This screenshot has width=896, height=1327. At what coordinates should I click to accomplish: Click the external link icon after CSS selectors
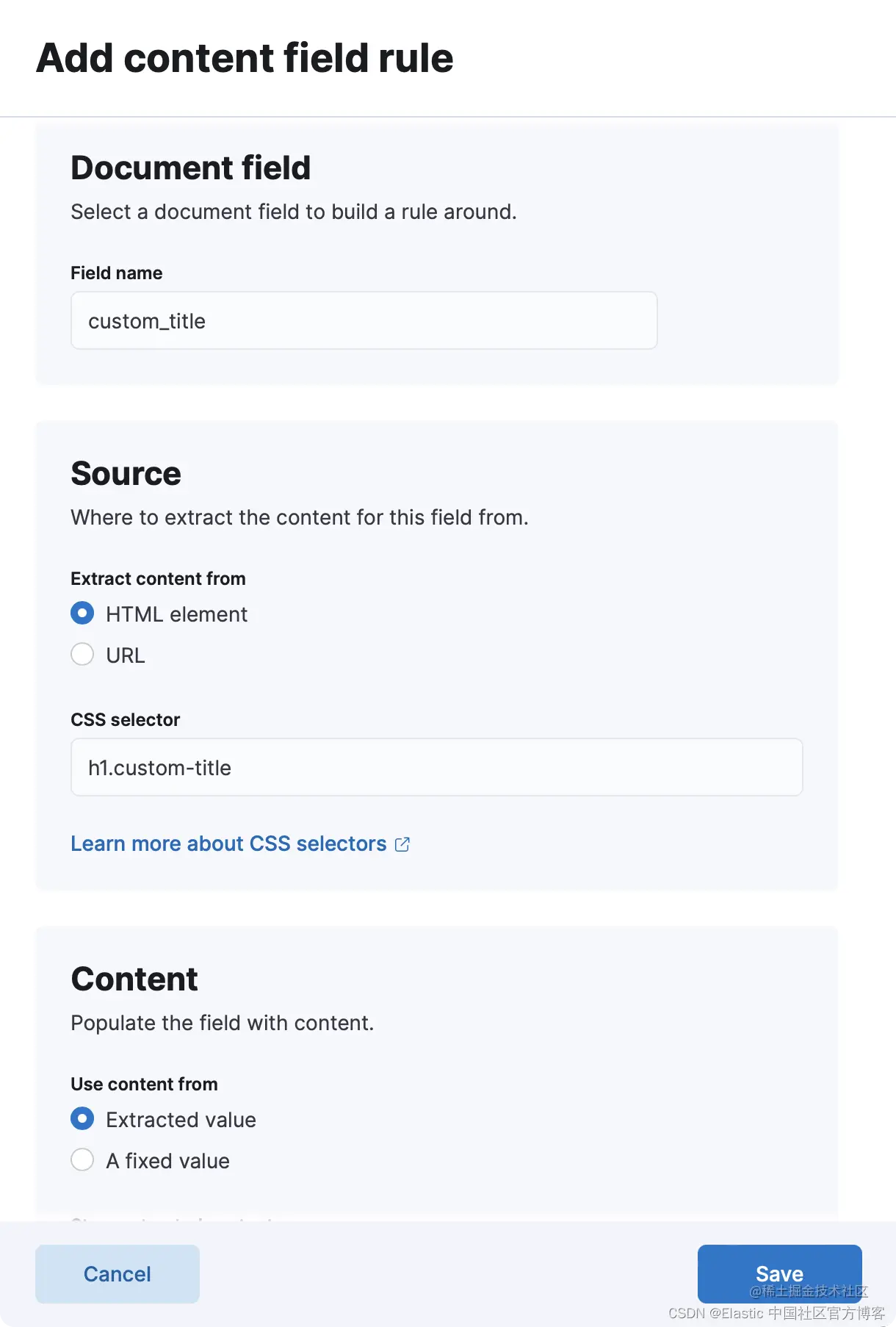(402, 844)
